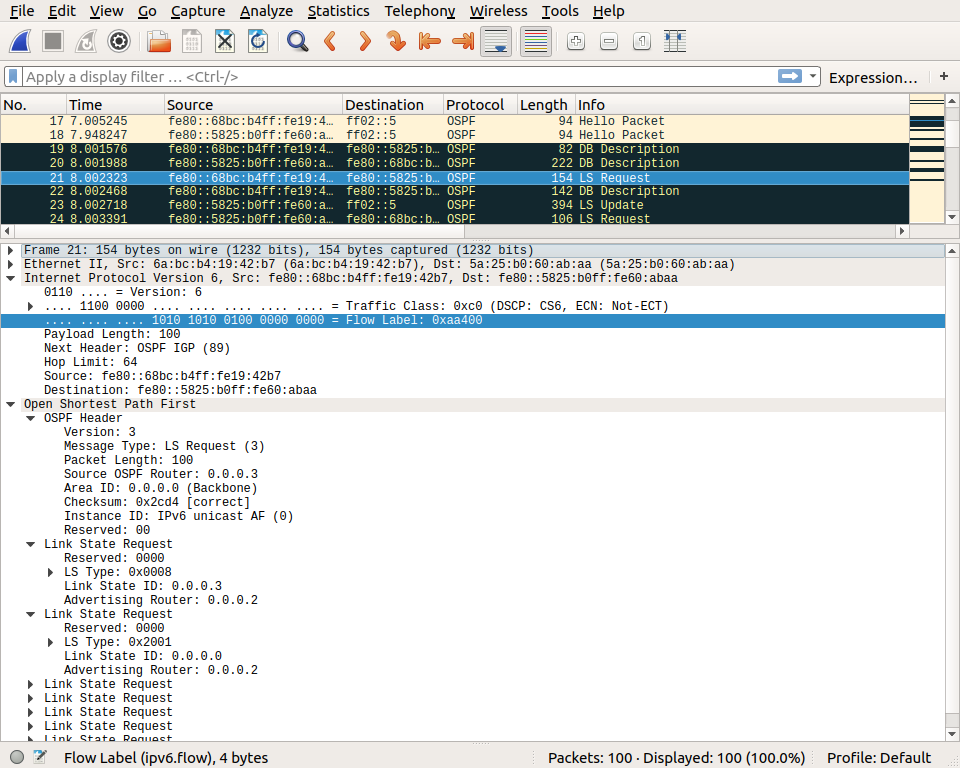Close this capture file
This screenshot has width=960, height=768.
[225, 42]
